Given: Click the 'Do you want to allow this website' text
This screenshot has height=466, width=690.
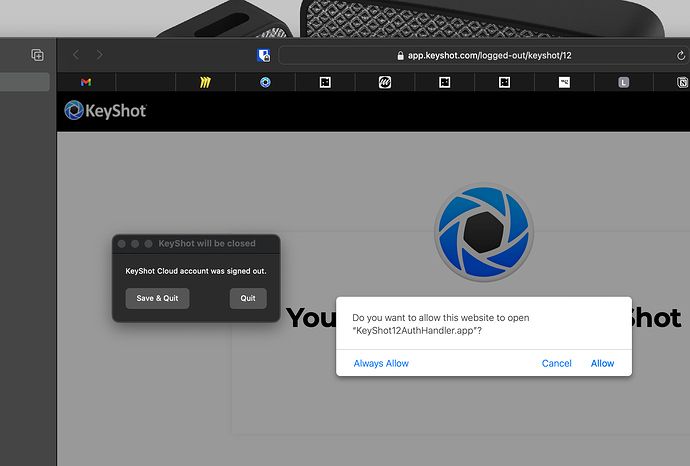Looking at the screenshot, I should (x=440, y=324).
